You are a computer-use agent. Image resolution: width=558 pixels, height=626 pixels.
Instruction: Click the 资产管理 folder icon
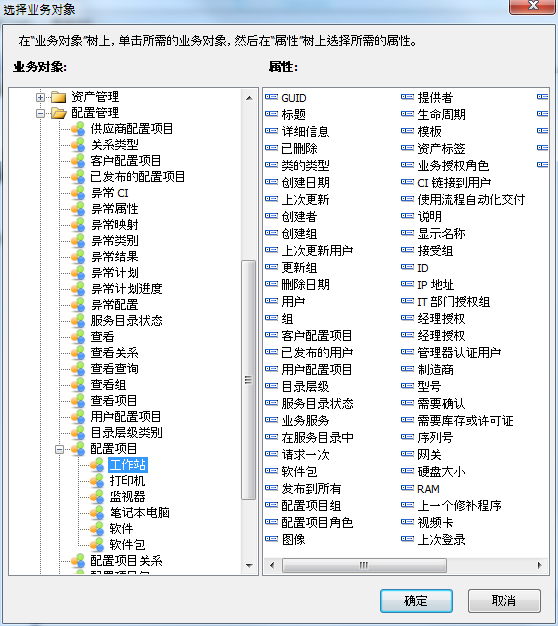(58, 97)
